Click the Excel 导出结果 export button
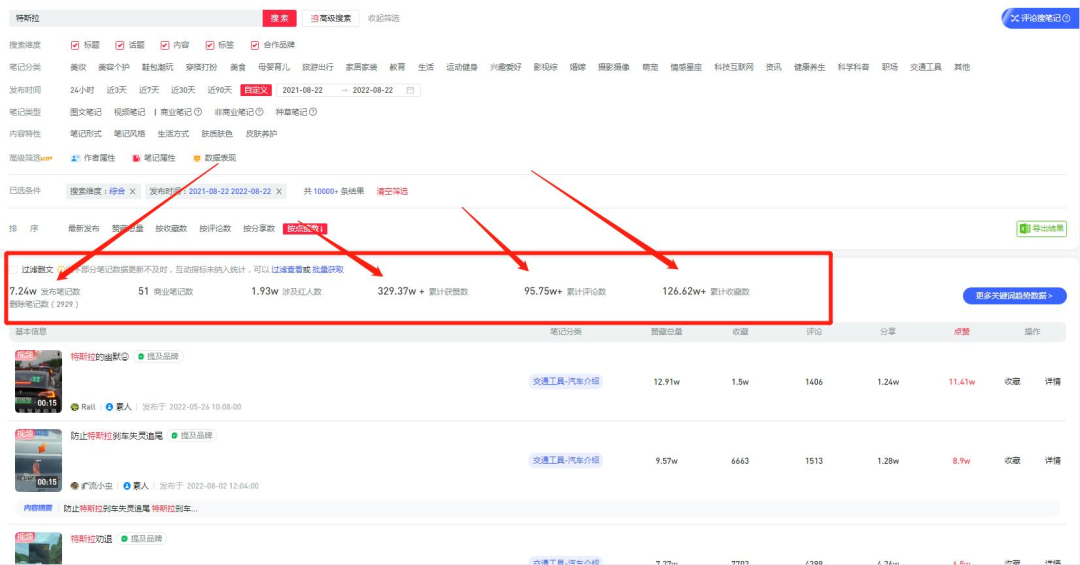 1041,229
